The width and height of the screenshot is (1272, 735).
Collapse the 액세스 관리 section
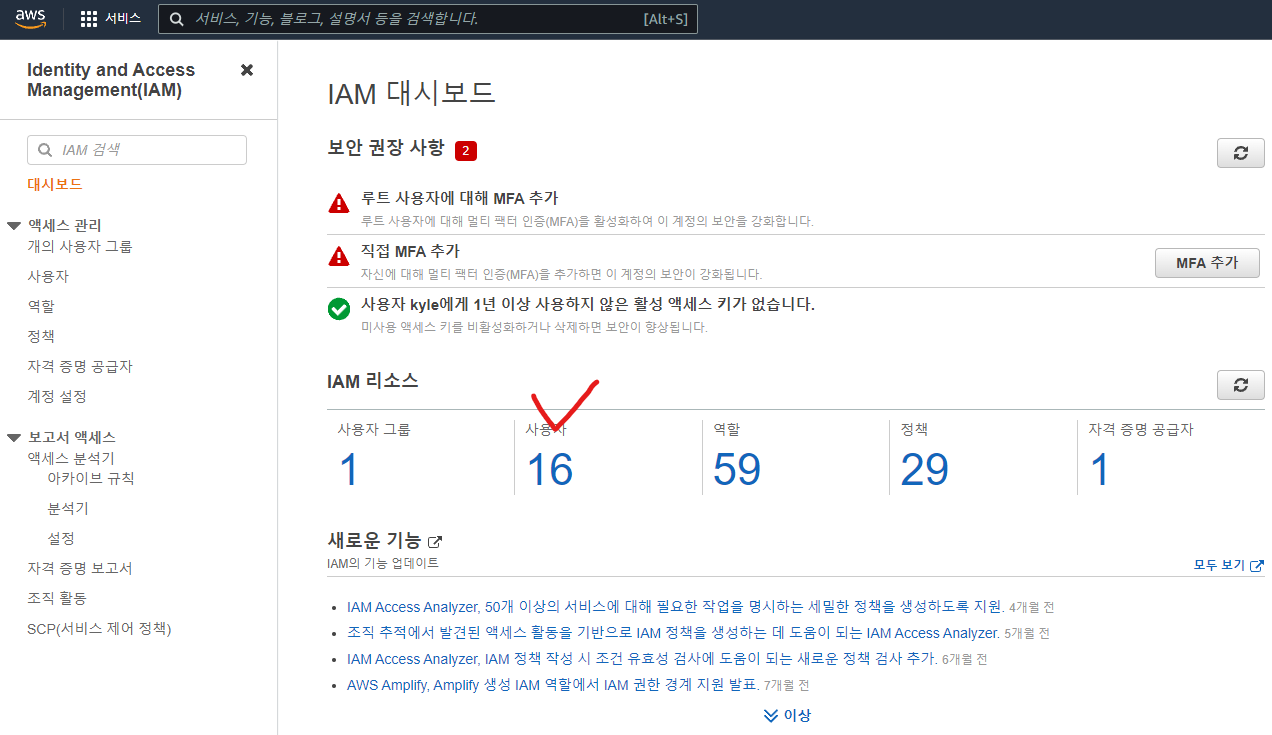[14, 226]
